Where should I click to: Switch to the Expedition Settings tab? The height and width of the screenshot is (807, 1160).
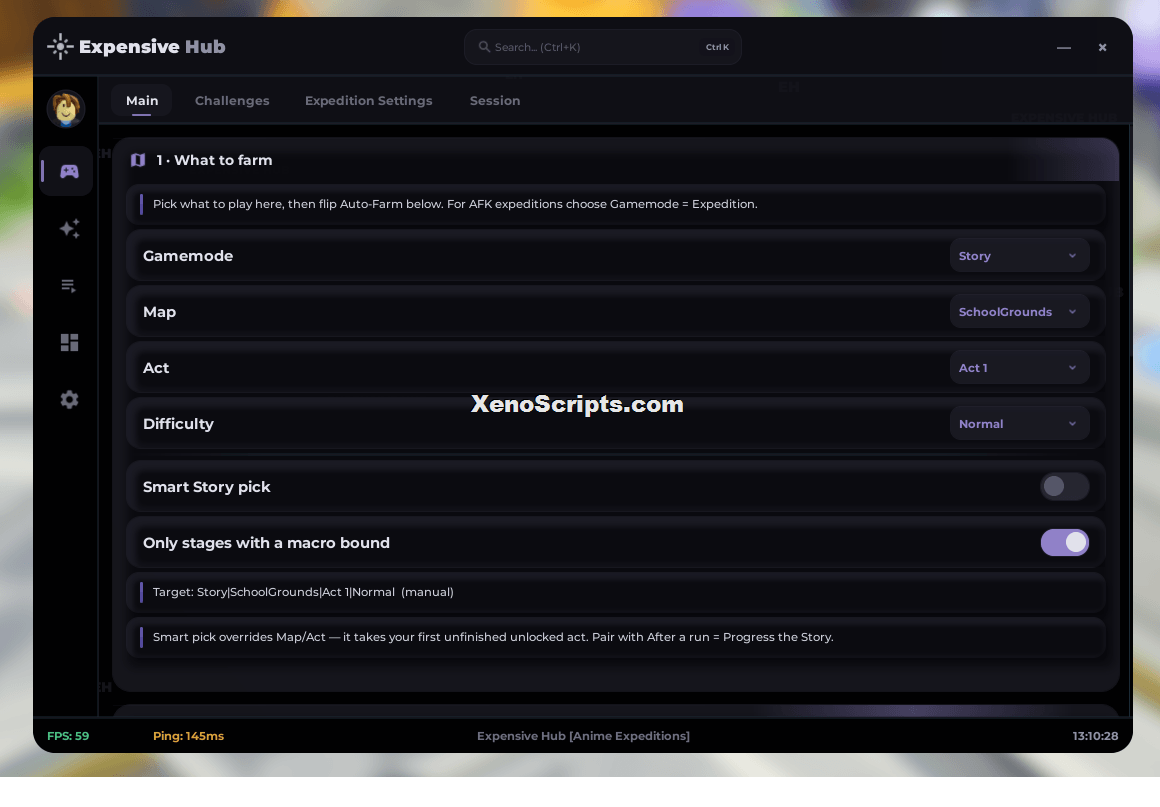pos(368,101)
